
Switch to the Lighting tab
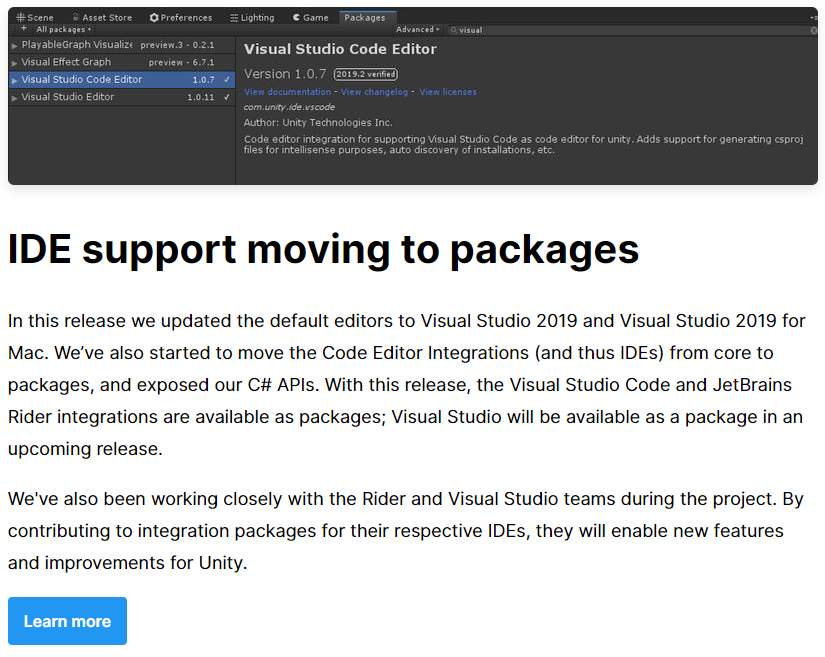pos(252,17)
